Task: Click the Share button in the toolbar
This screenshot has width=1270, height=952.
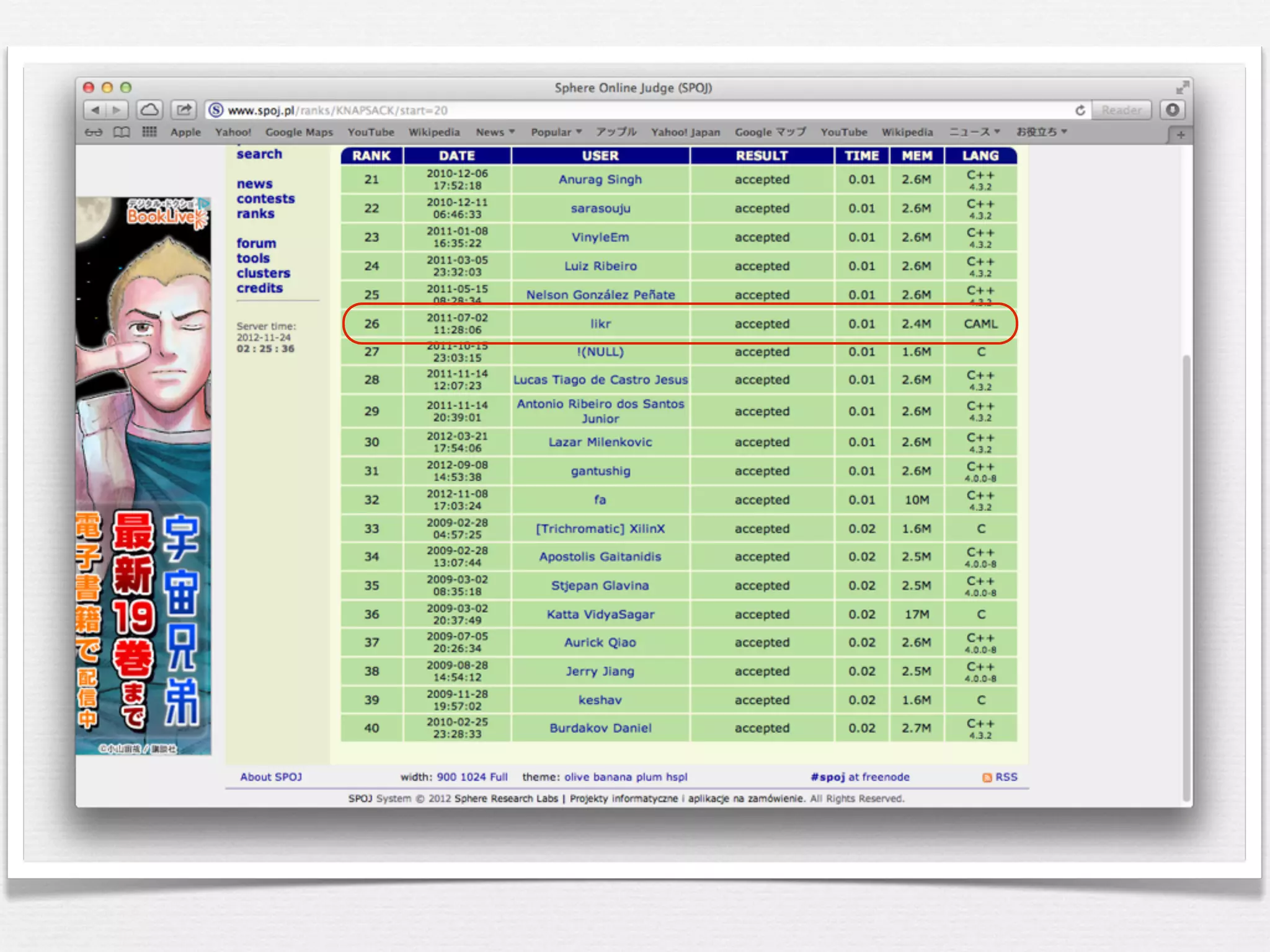Action: tap(183, 110)
